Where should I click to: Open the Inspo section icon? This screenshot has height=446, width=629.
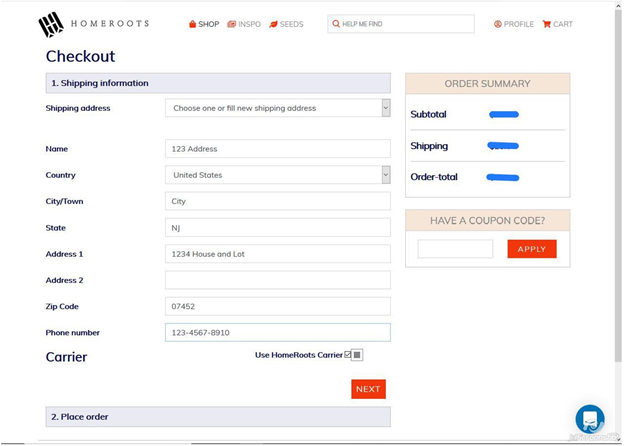tap(232, 24)
